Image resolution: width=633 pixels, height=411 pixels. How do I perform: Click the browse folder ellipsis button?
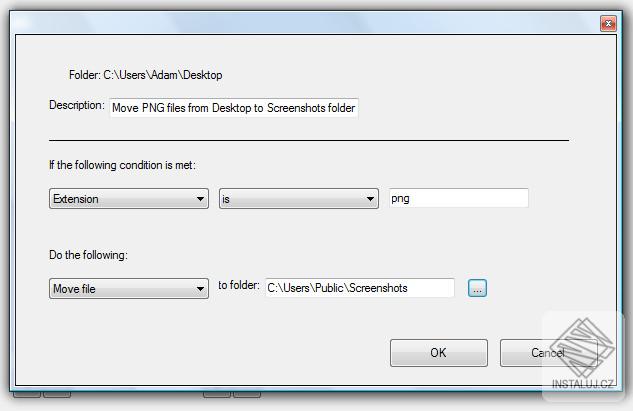[x=477, y=288]
